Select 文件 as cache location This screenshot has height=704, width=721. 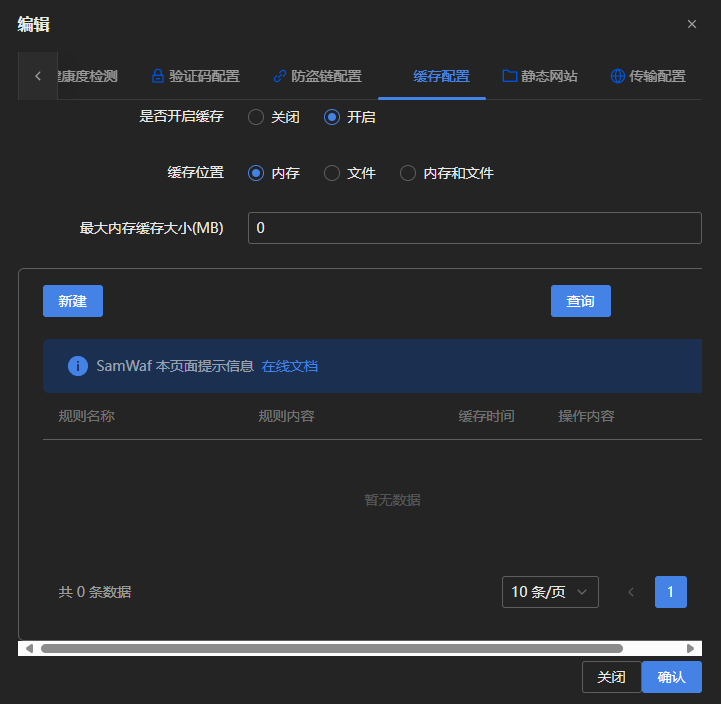332,173
